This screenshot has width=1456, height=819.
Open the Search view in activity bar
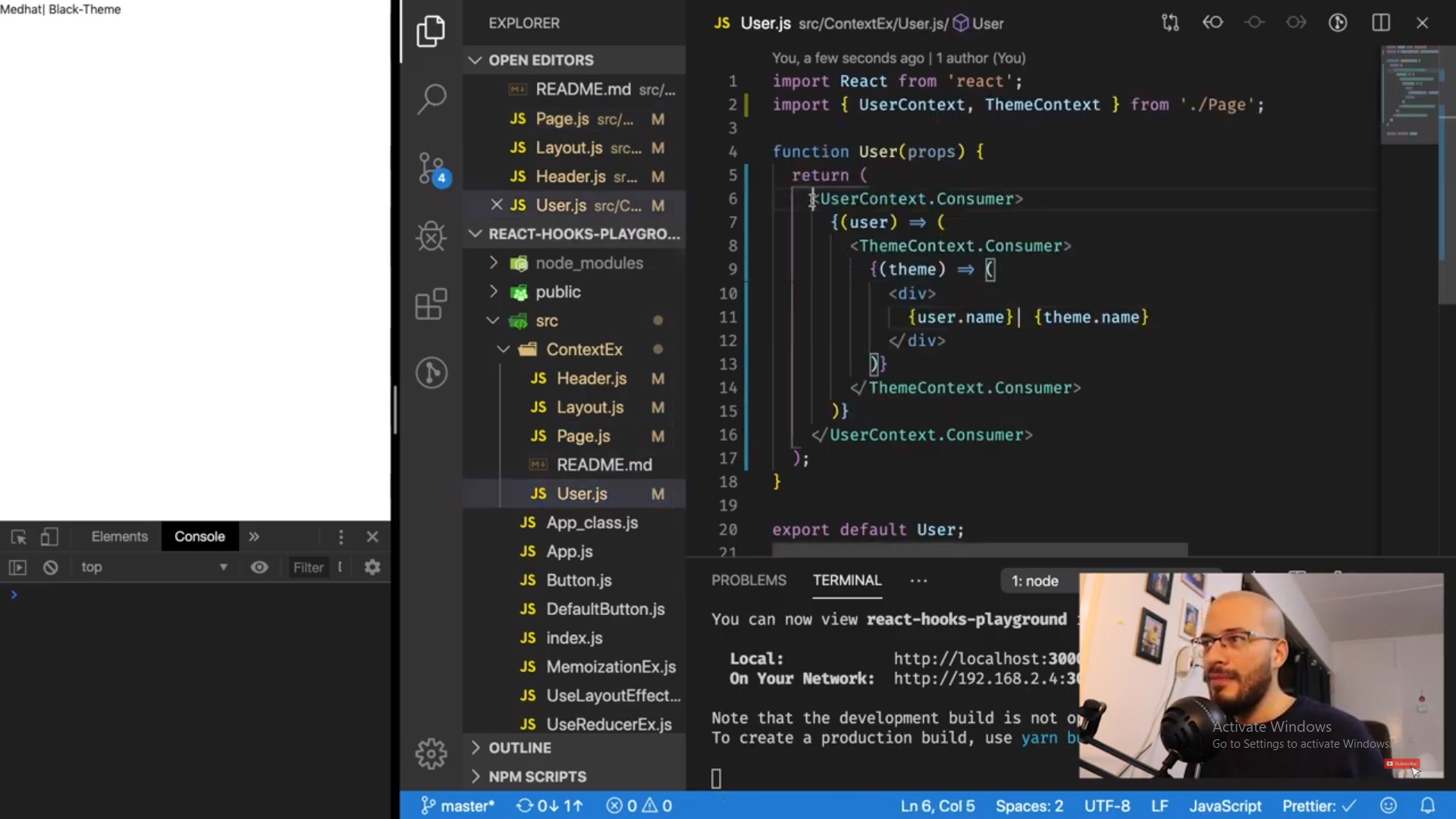point(431,98)
